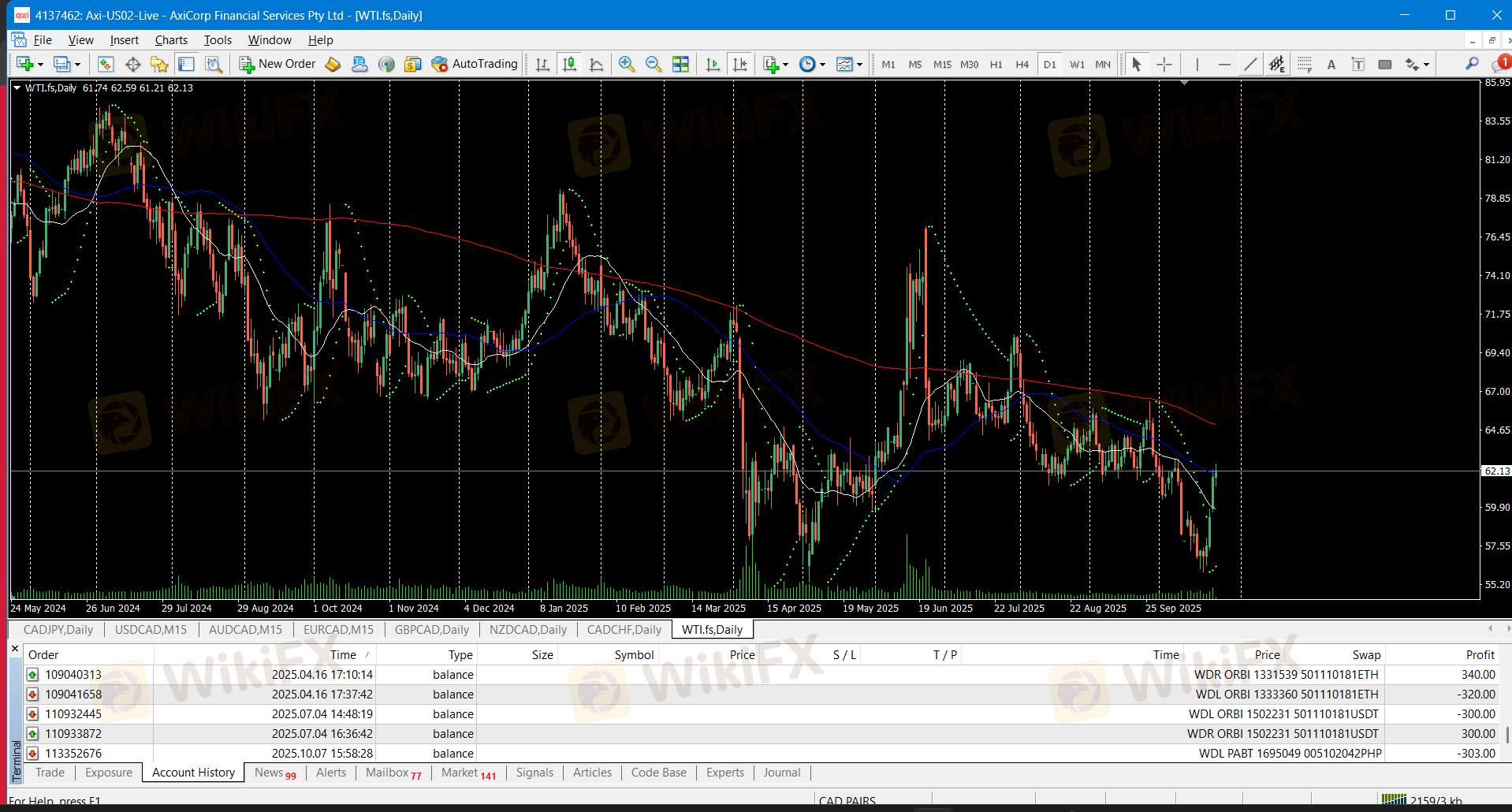Screen dimensions: 1512x812
Task: Select the Draw Trendline tool
Action: [1250, 65]
